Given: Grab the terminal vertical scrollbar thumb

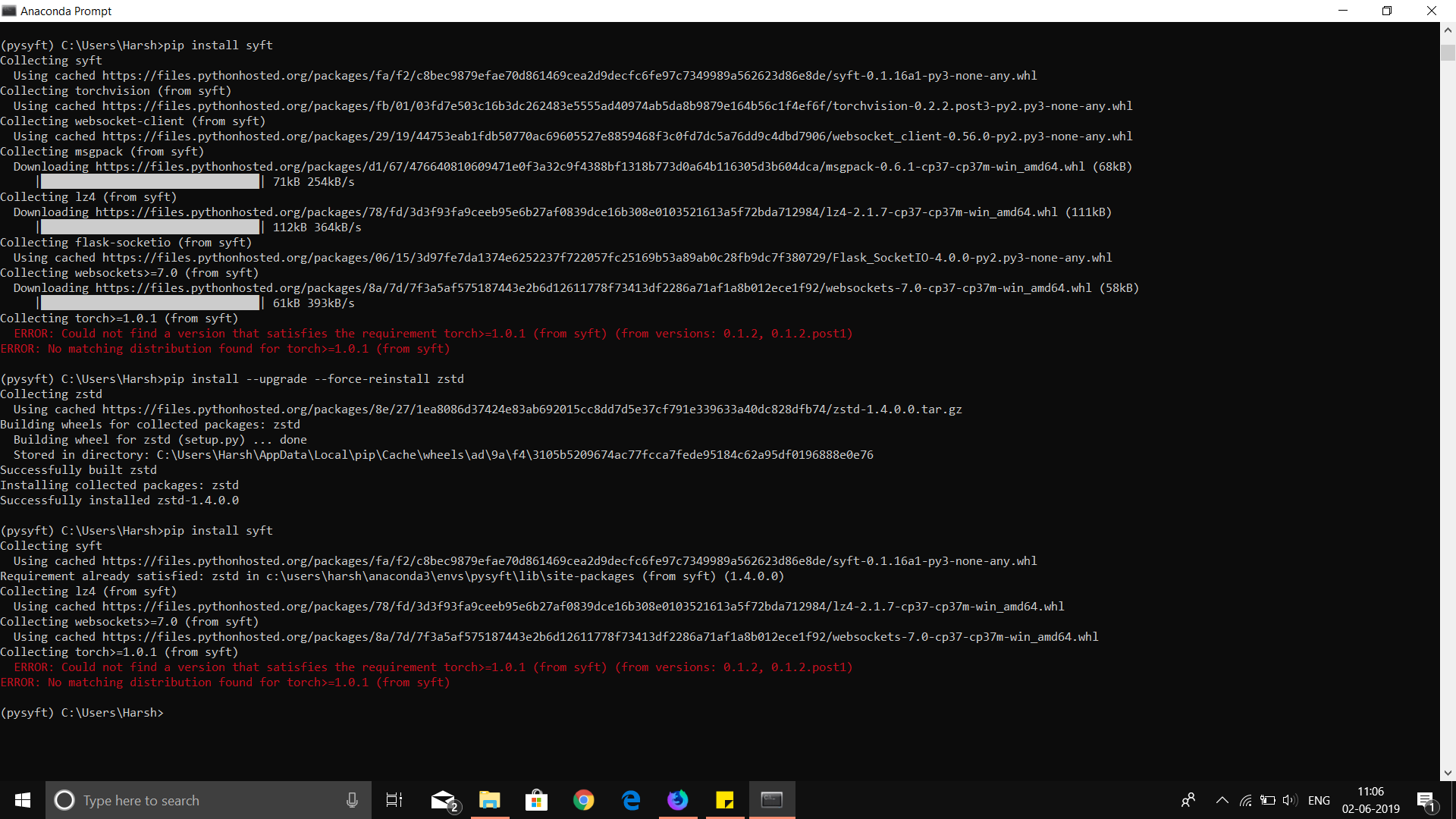Looking at the screenshot, I should point(1448,52).
